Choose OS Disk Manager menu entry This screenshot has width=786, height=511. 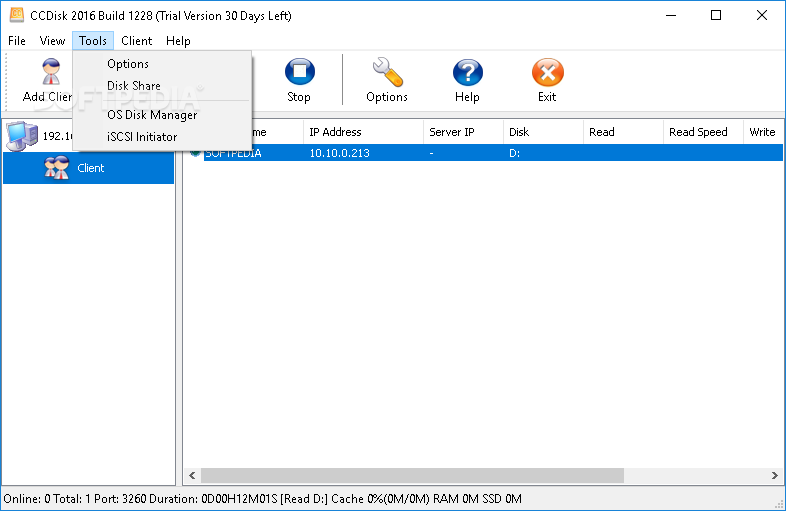coord(162,115)
